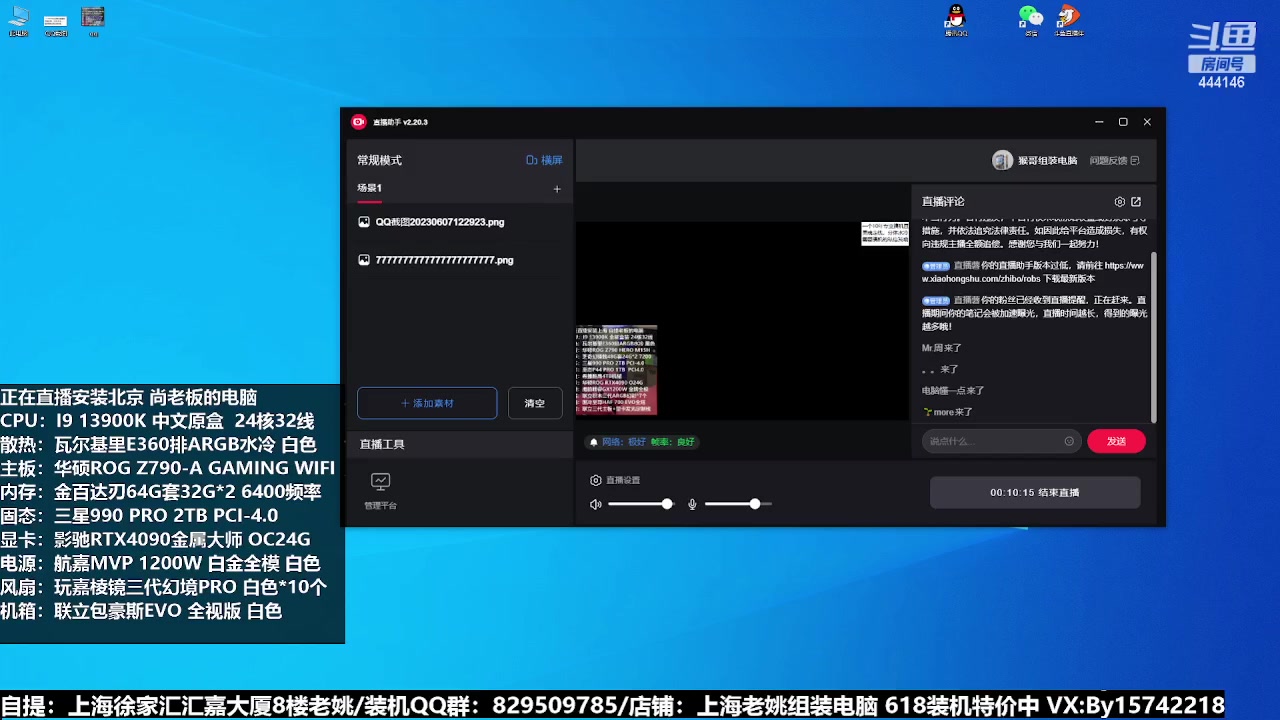
Task: Click the comments panel scrollbar
Action: click(1154, 335)
